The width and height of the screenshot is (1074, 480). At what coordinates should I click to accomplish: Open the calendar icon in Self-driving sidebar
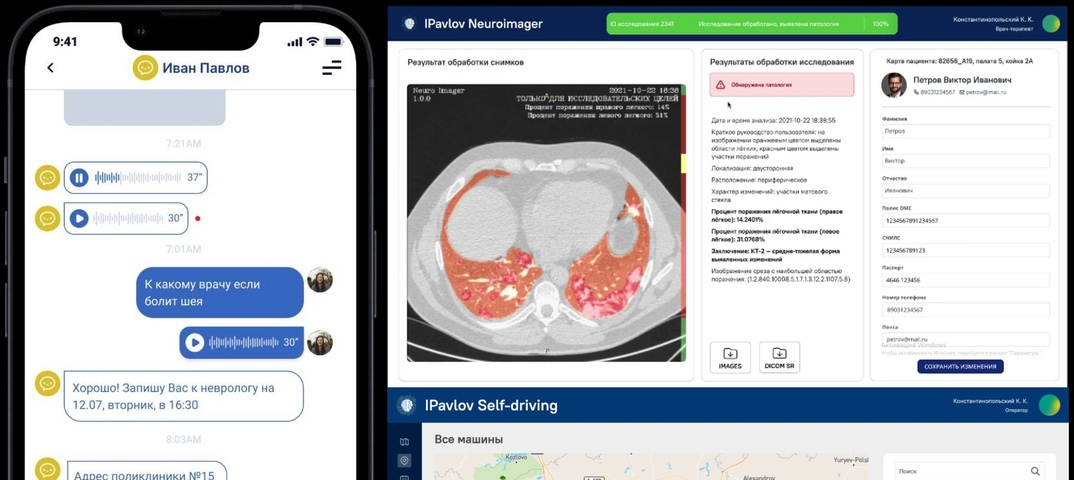click(x=404, y=477)
